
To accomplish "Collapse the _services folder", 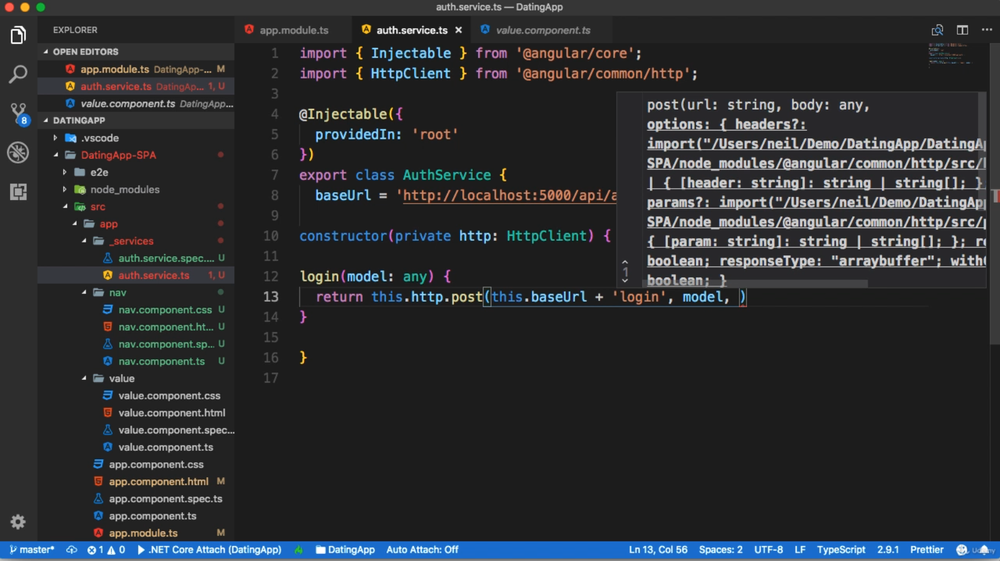I will click(x=84, y=241).
